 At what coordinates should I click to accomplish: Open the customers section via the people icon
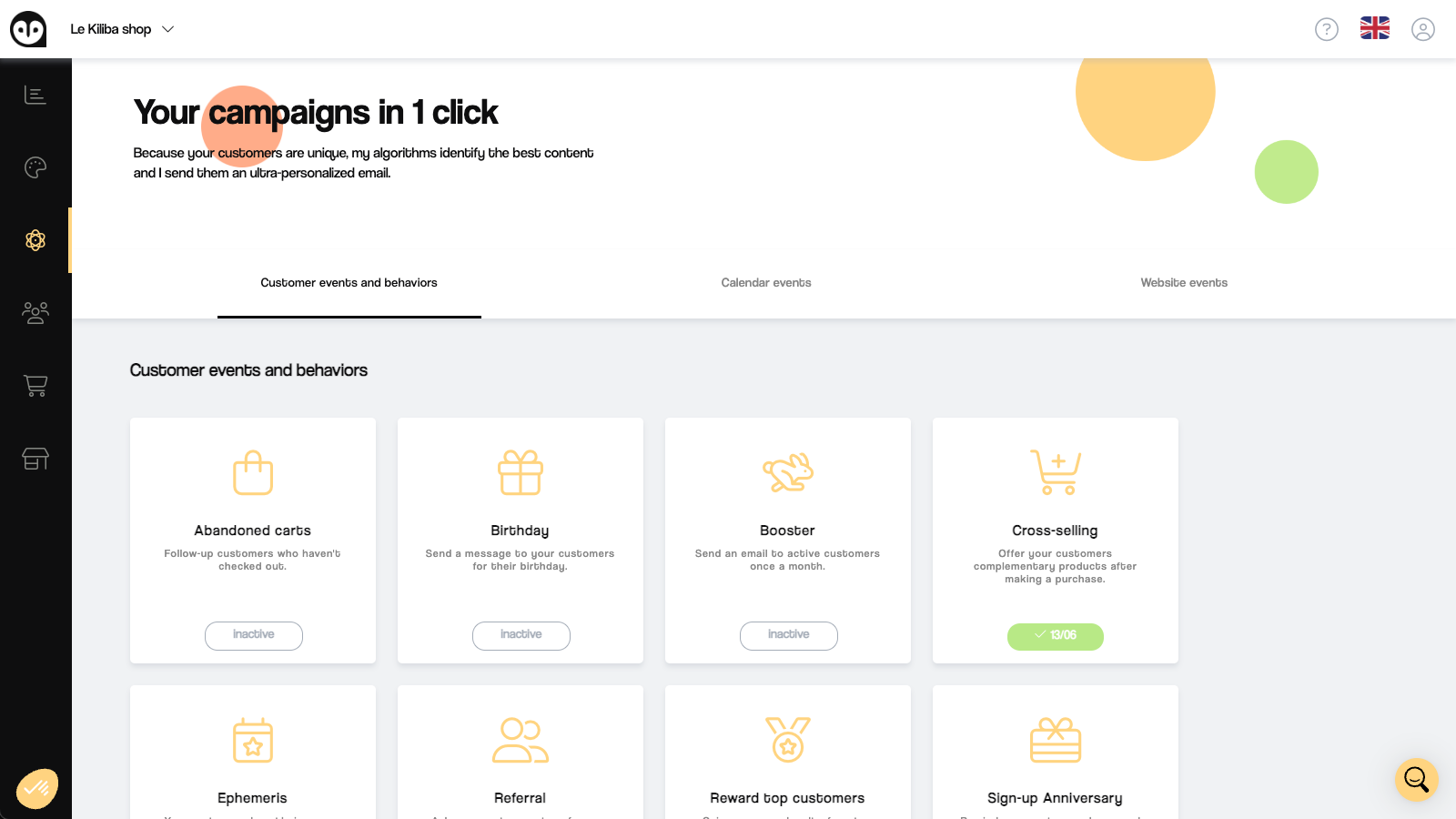coord(35,313)
